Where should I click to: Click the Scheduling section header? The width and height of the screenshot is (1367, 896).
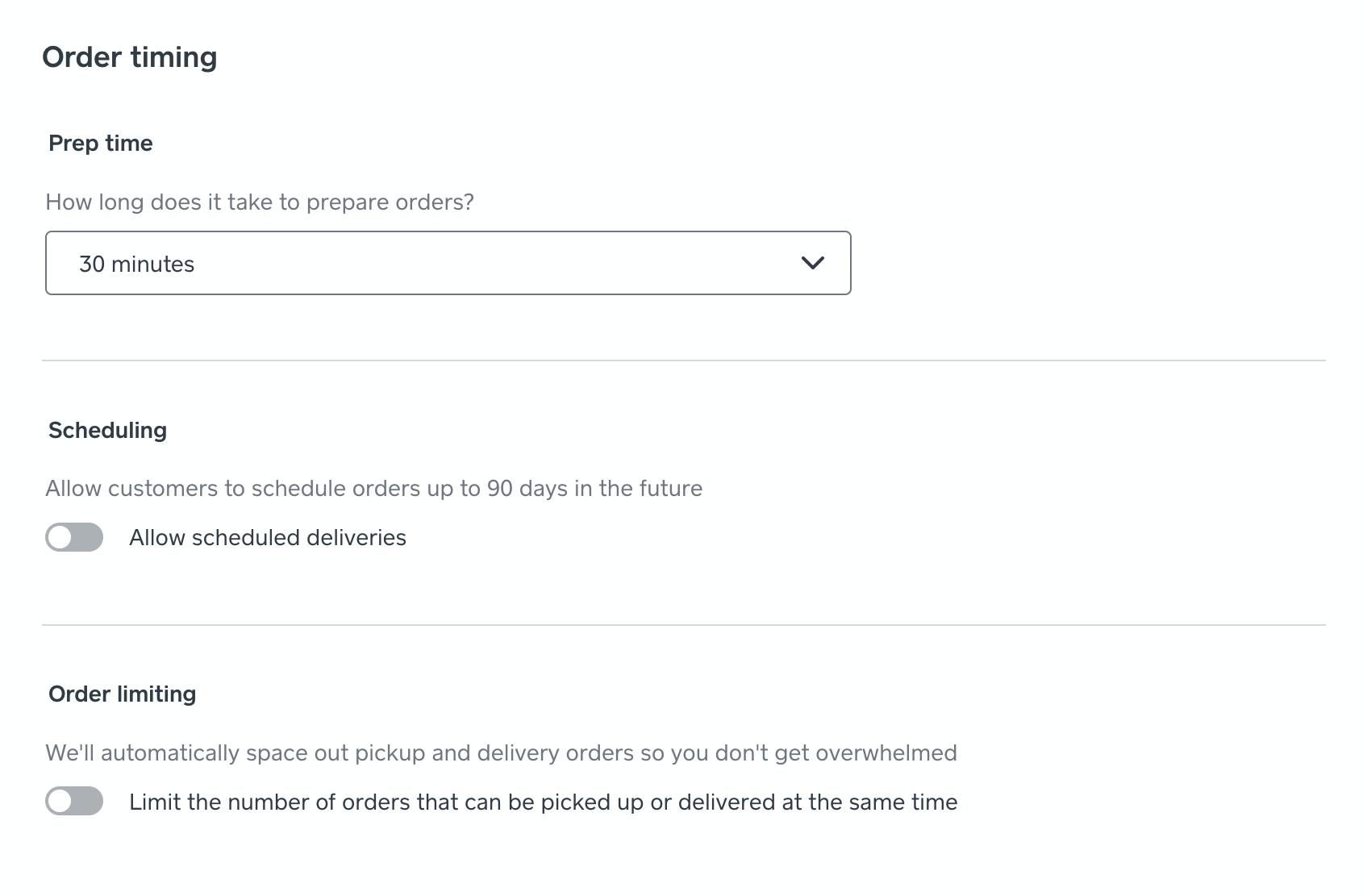tap(107, 430)
